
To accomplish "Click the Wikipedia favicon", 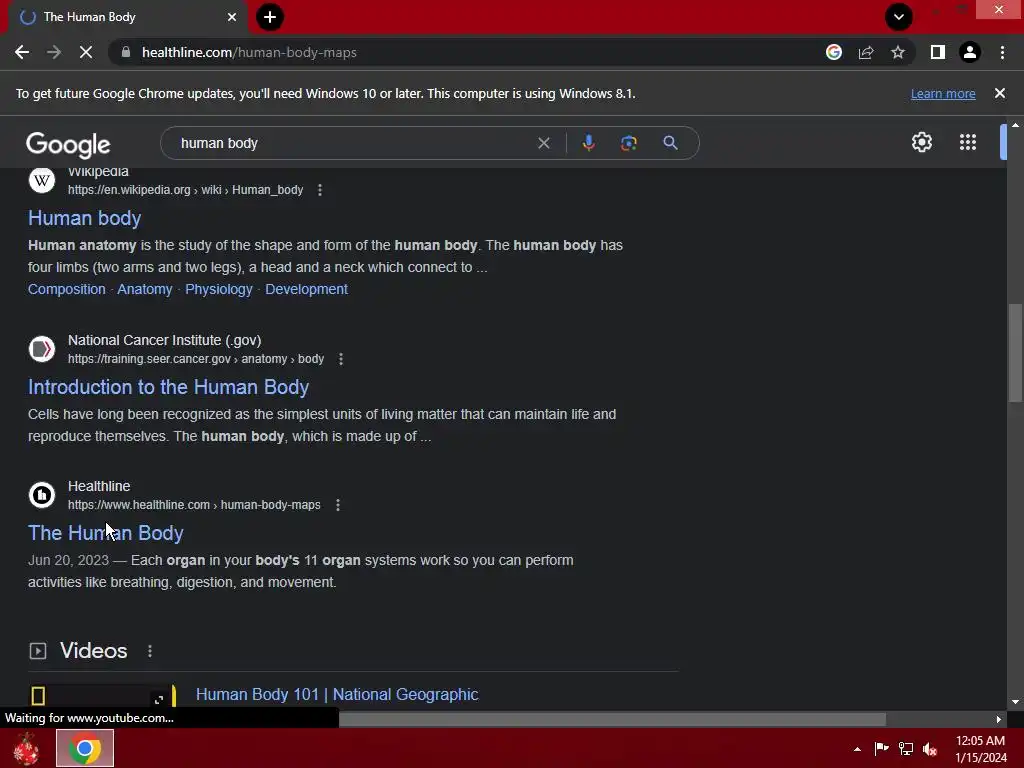I will [x=42, y=180].
